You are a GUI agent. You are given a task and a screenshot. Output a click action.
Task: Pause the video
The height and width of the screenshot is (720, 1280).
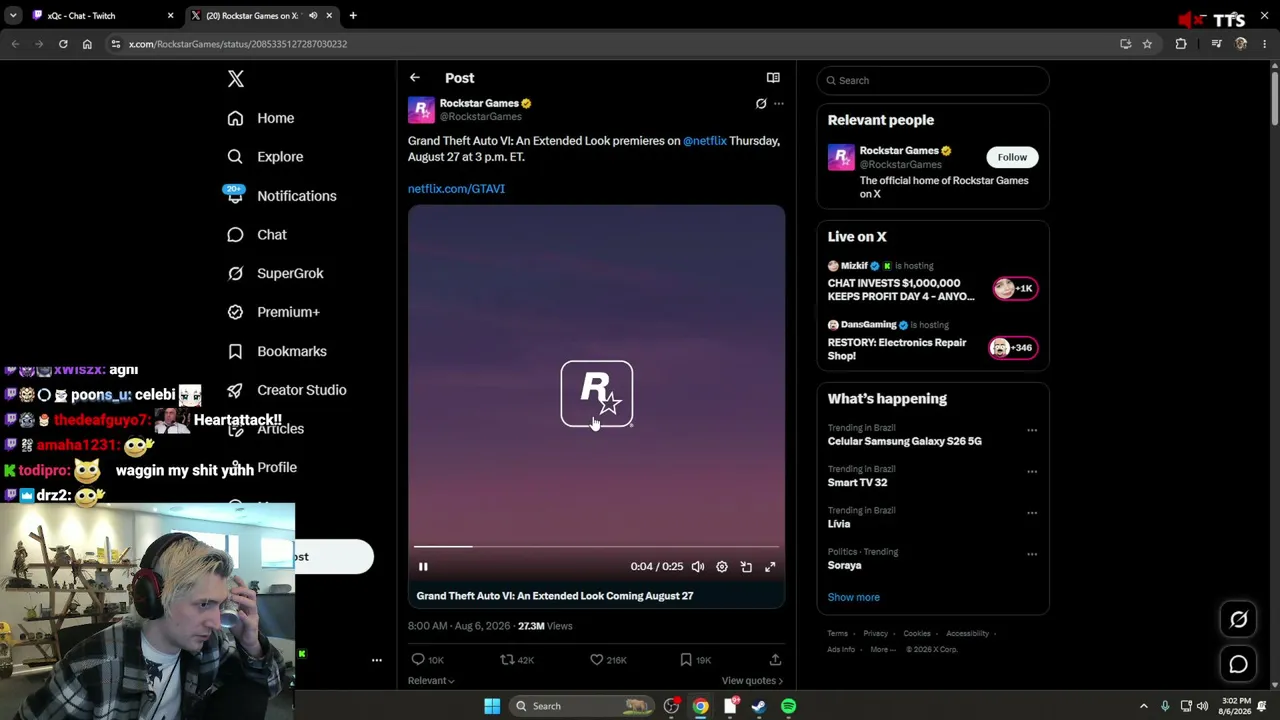point(423,567)
